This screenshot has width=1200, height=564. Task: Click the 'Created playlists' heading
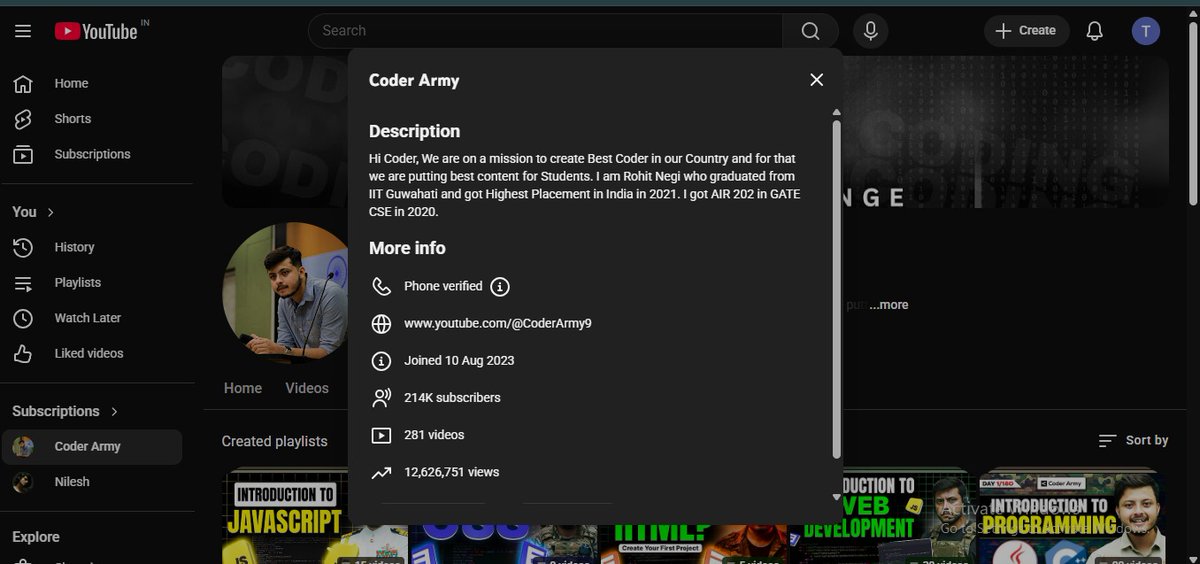coord(275,441)
